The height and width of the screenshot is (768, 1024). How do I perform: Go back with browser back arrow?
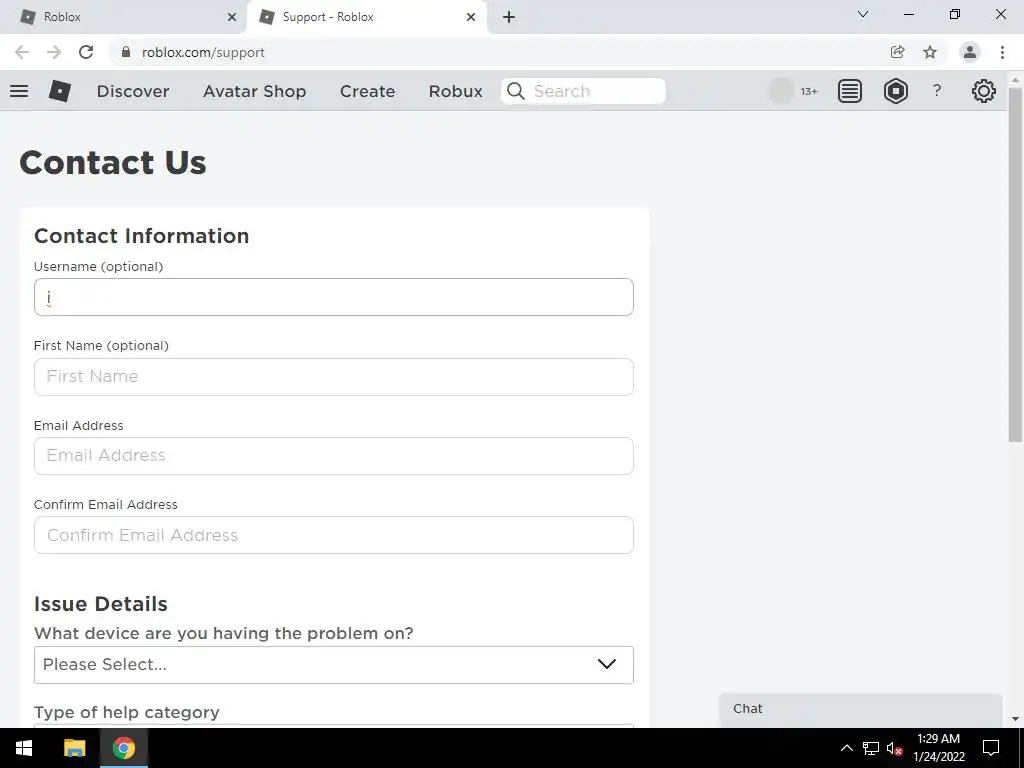(22, 52)
